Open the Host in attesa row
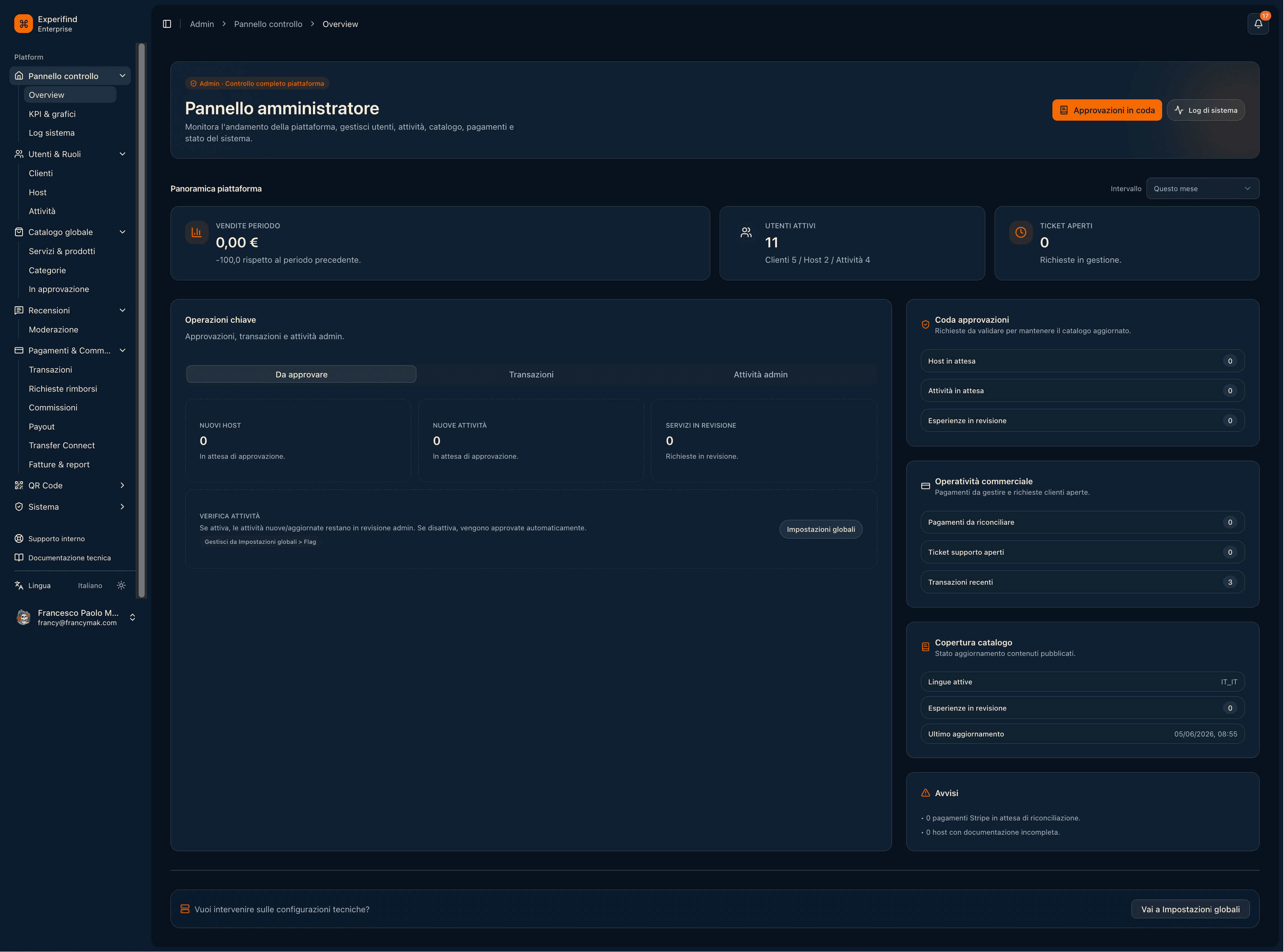 1082,361
